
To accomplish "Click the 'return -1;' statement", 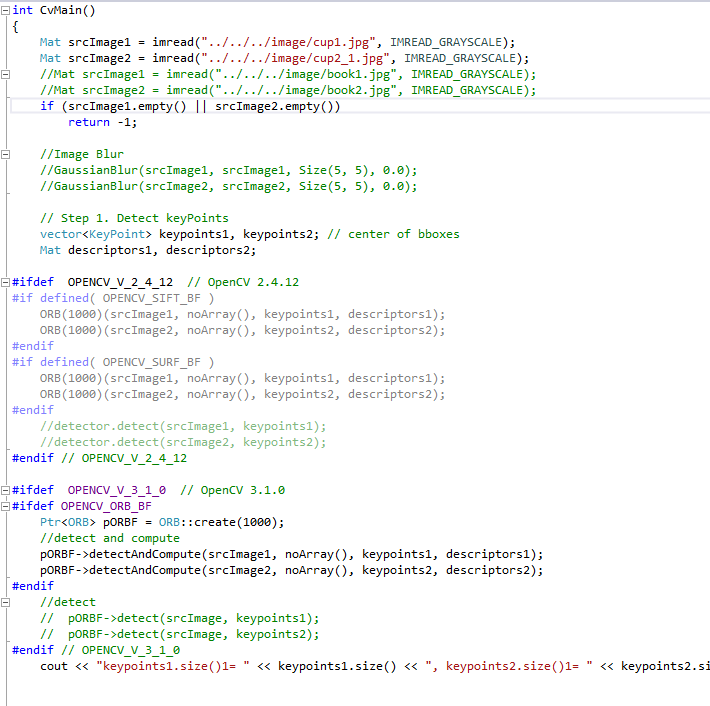I will point(102,122).
